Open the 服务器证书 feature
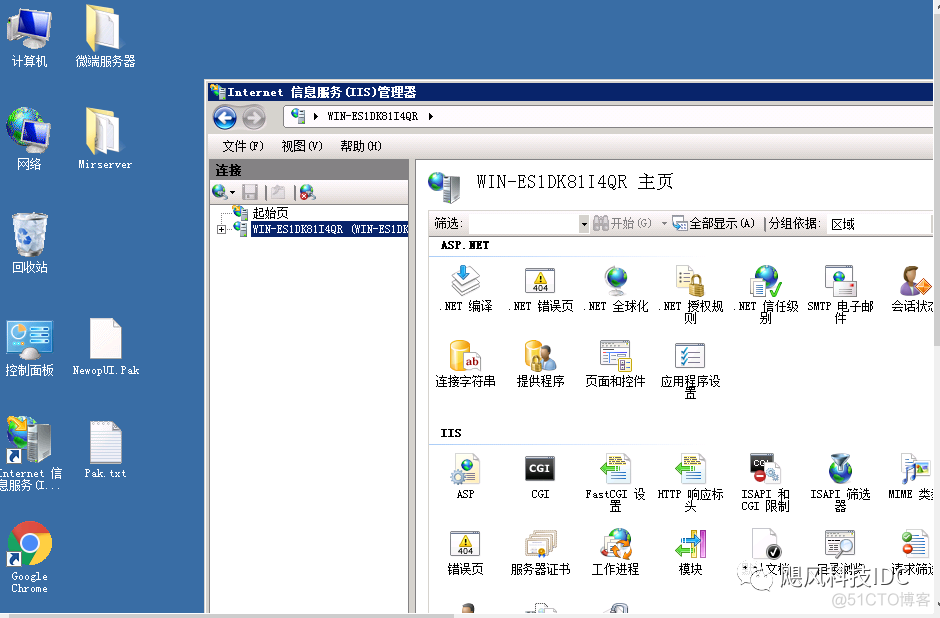The height and width of the screenshot is (618, 940). click(540, 544)
